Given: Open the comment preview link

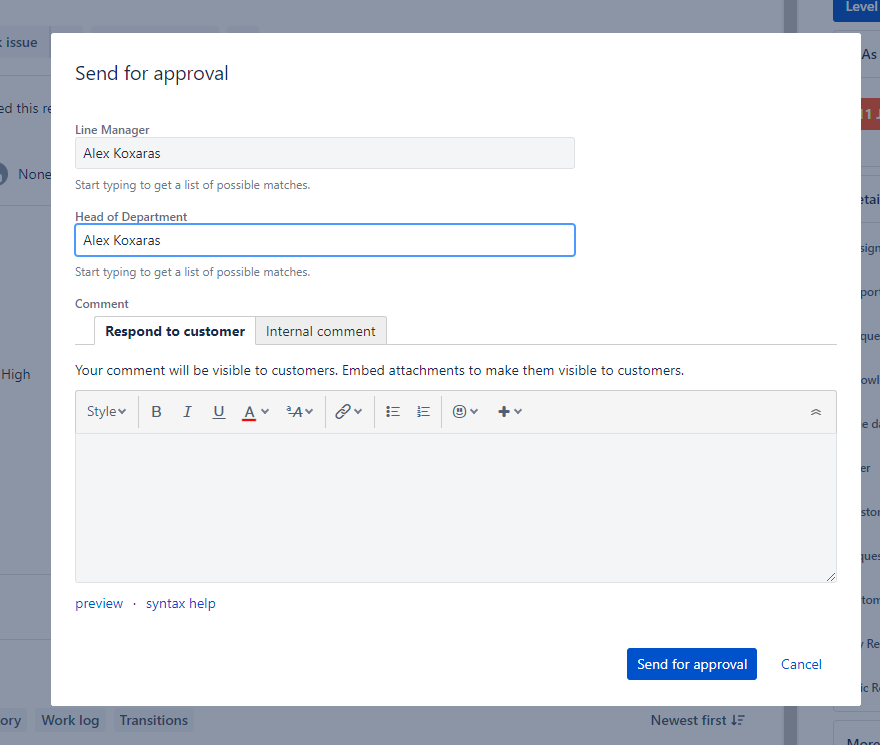Looking at the screenshot, I should [99, 604].
